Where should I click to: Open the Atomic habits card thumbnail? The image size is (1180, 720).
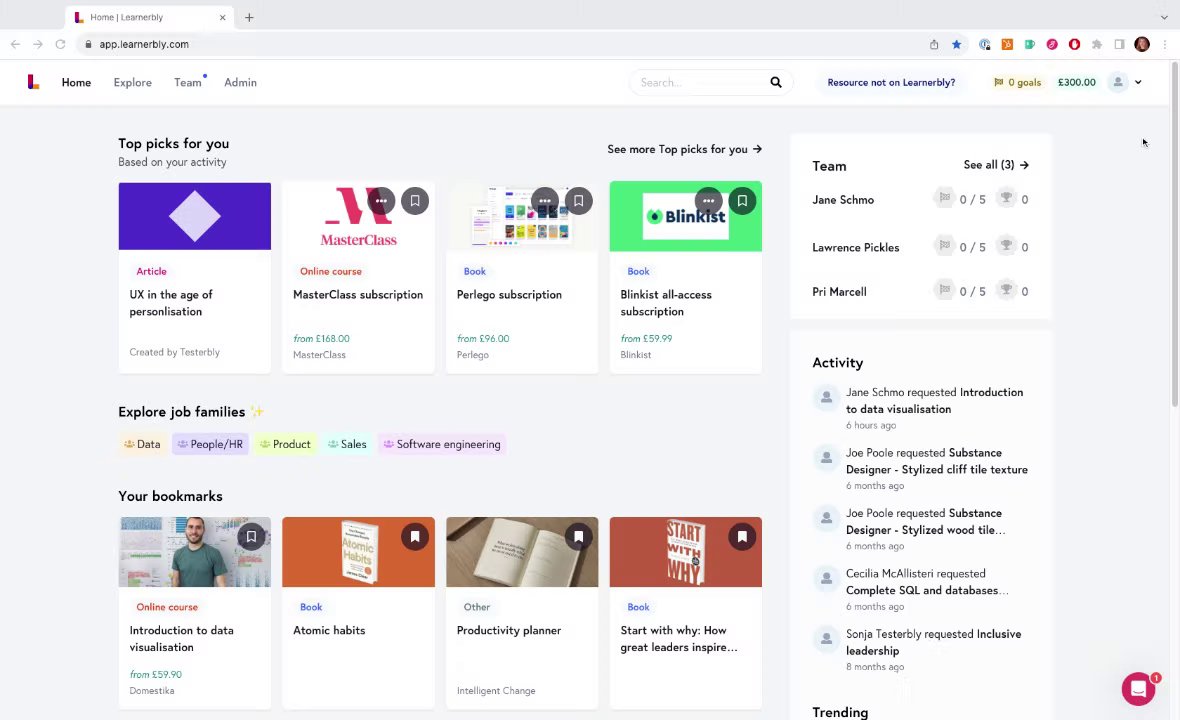[358, 551]
